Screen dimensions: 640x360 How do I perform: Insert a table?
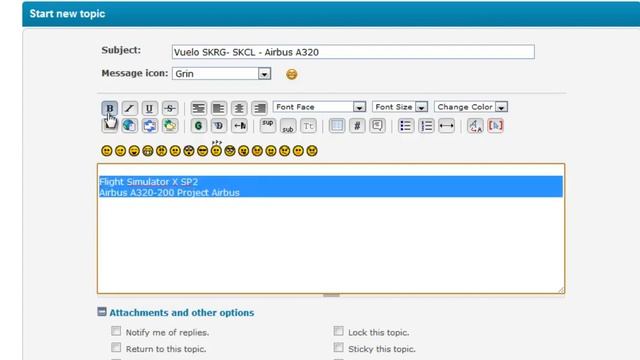tap(337, 126)
